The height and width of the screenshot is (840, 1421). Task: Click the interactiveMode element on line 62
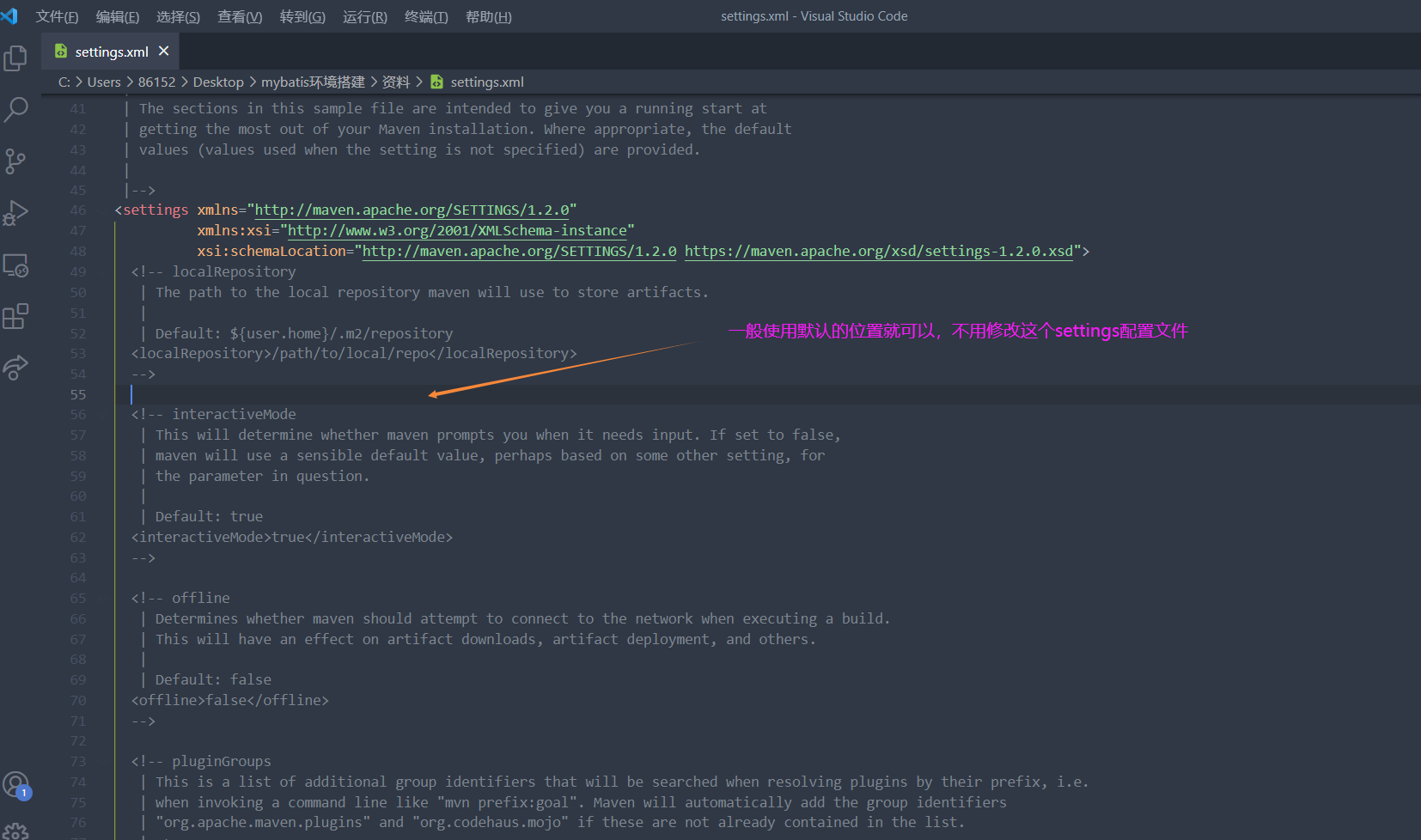[292, 537]
